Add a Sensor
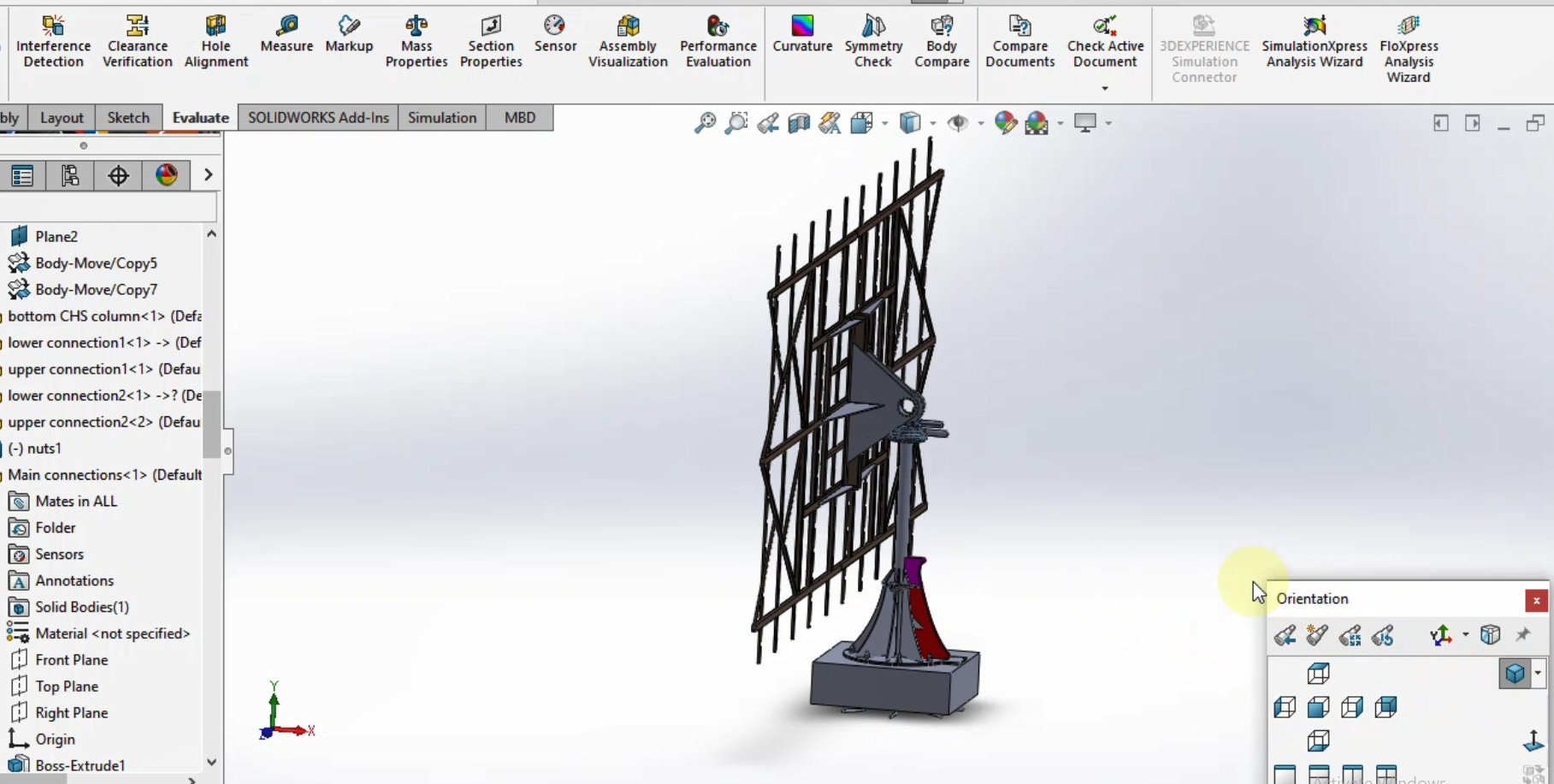The image size is (1554, 784). pos(555,34)
